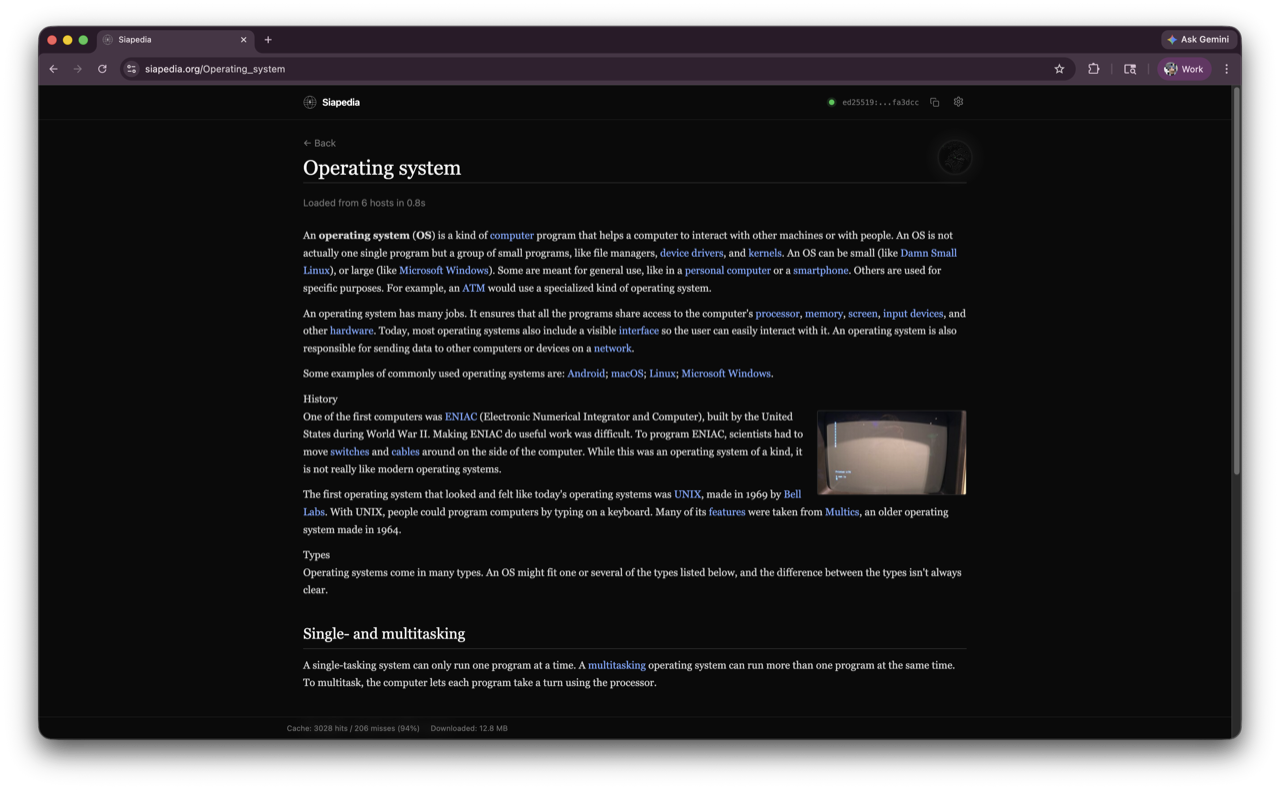
Task: Open the device drivers link
Action: tap(691, 253)
